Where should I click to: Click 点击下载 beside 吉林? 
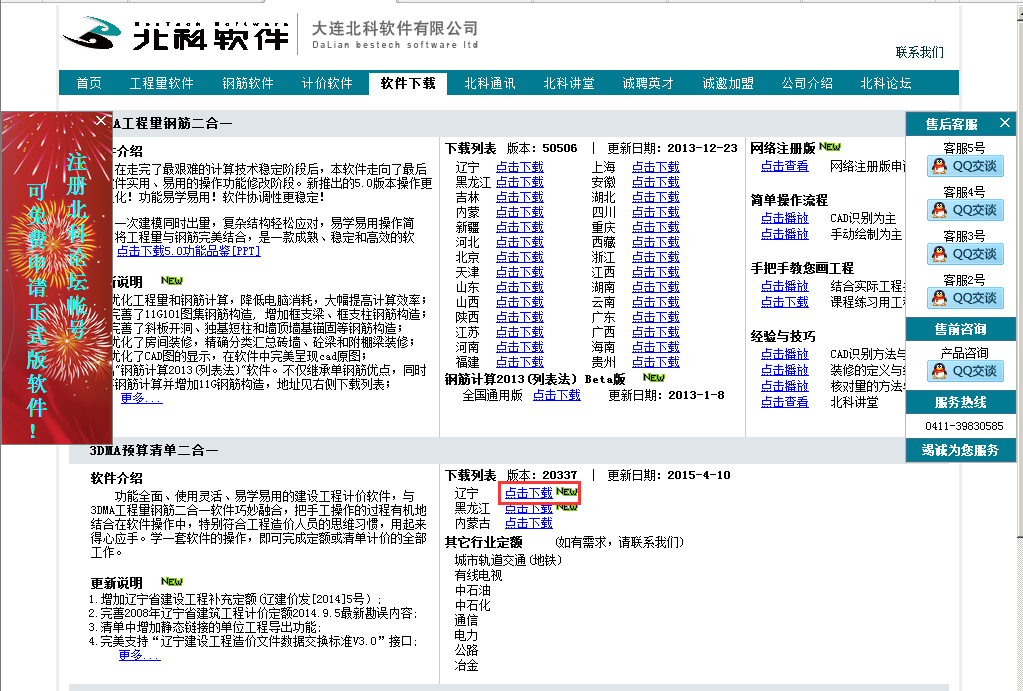[519, 197]
